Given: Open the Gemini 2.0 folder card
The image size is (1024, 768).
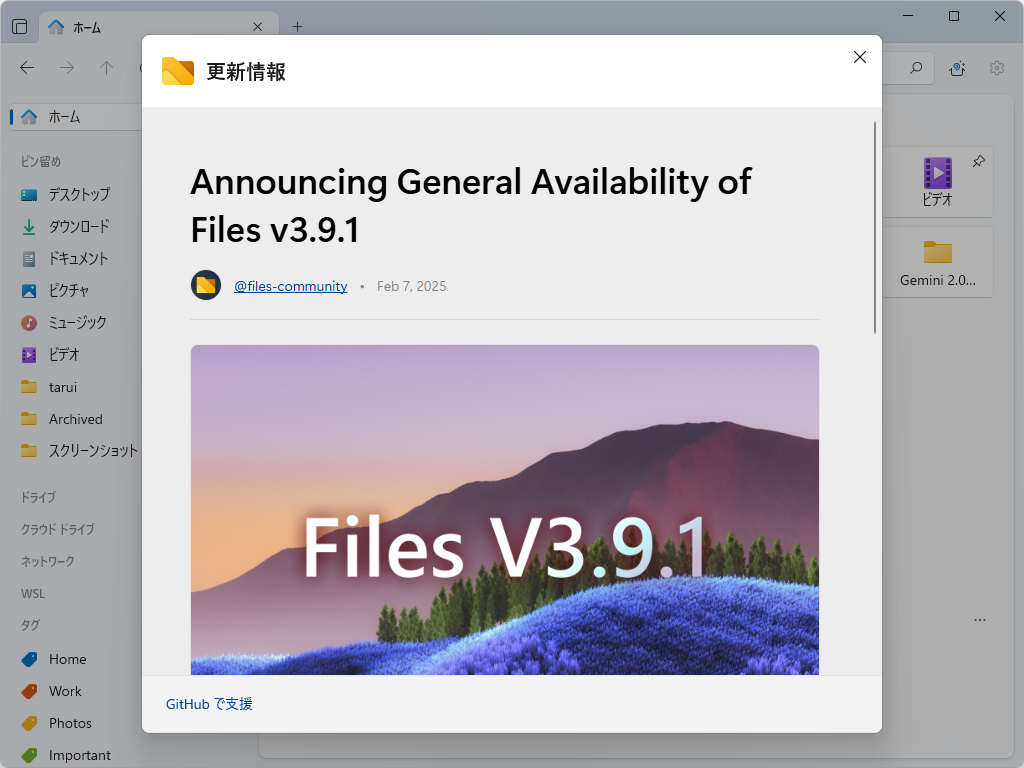Looking at the screenshot, I should point(937,262).
